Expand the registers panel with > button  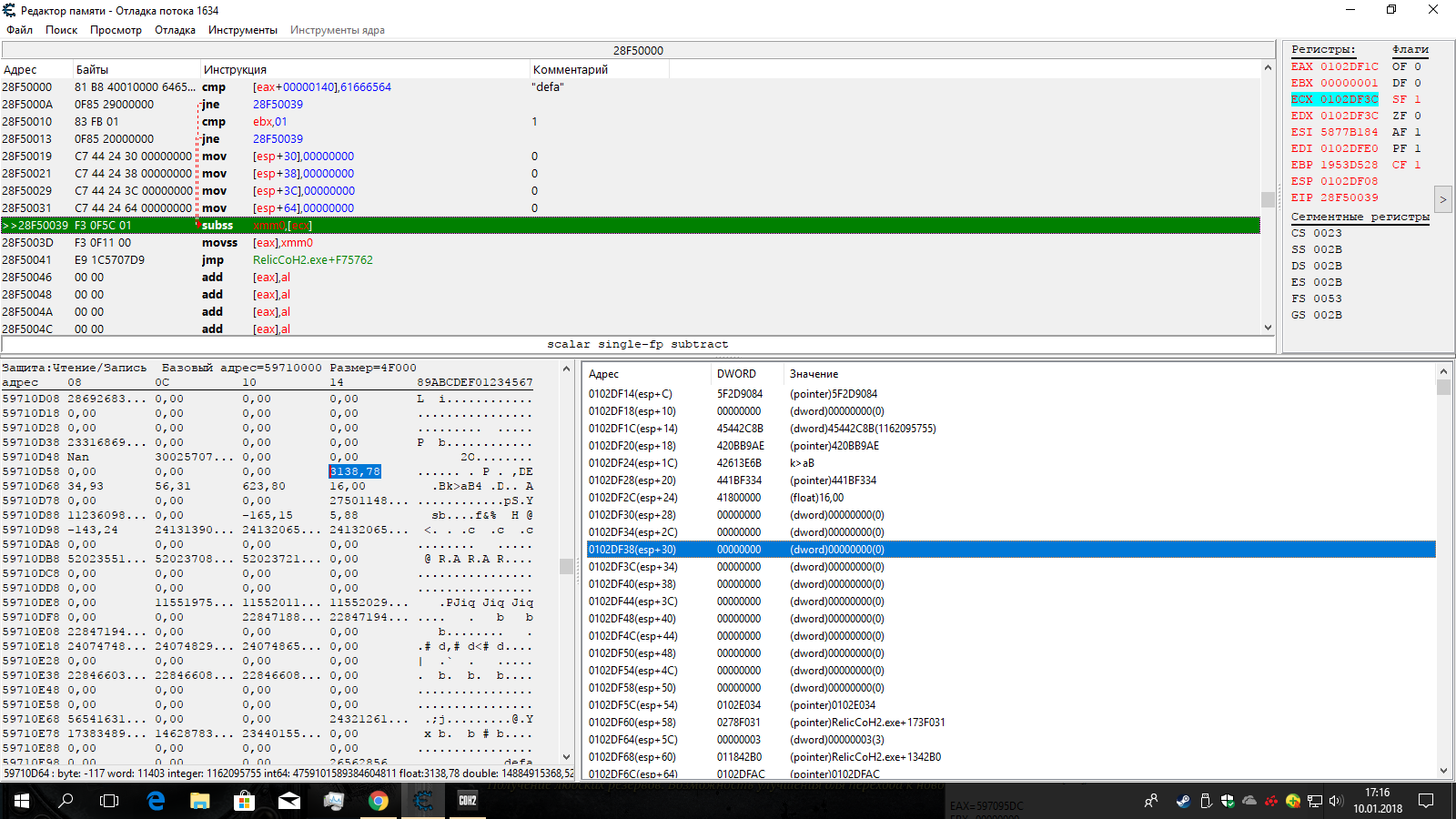coord(1442,198)
